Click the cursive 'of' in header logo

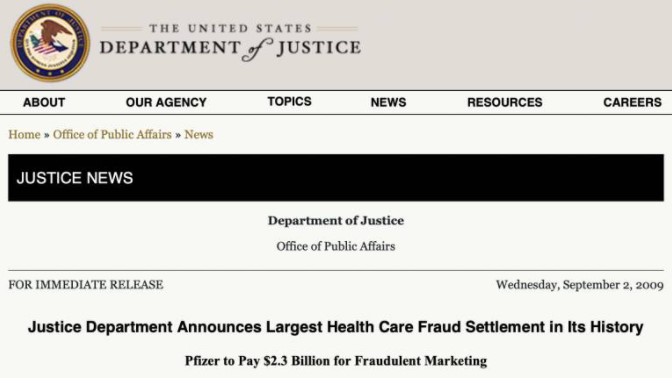(x=257, y=49)
